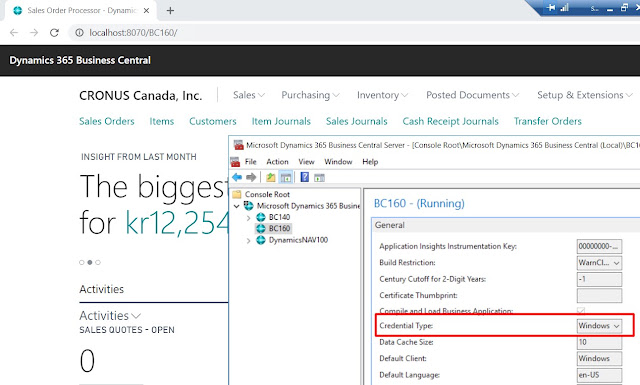Open the Sales Orders link

click(107, 121)
